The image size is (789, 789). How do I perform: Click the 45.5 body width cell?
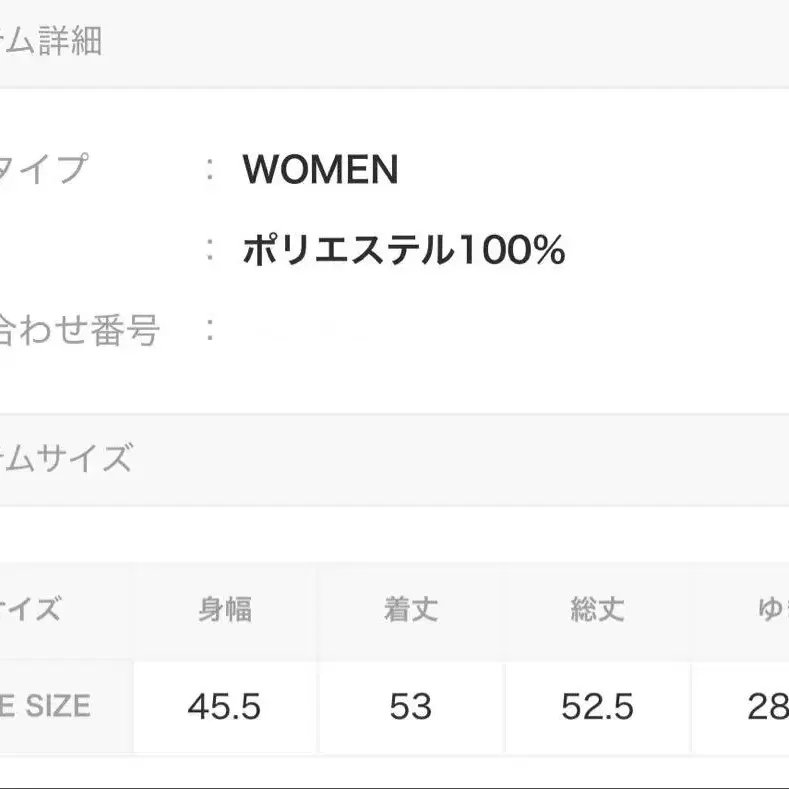tap(224, 707)
